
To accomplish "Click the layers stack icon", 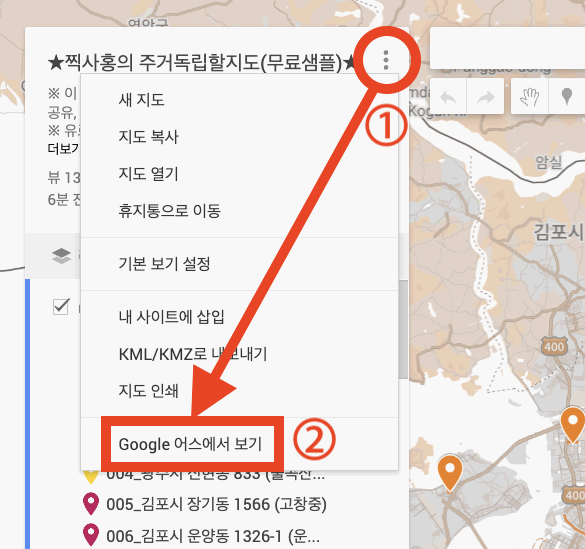I will click(61, 256).
